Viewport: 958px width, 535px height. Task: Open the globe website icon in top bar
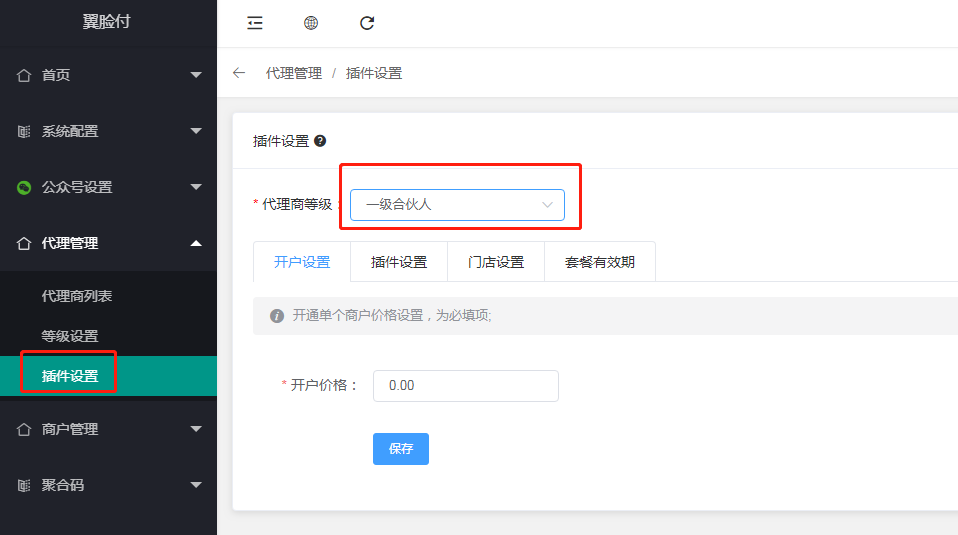click(x=311, y=23)
